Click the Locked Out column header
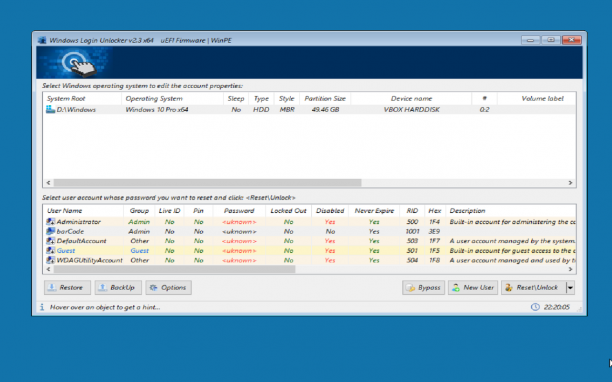The height and width of the screenshot is (382, 612). click(288, 211)
